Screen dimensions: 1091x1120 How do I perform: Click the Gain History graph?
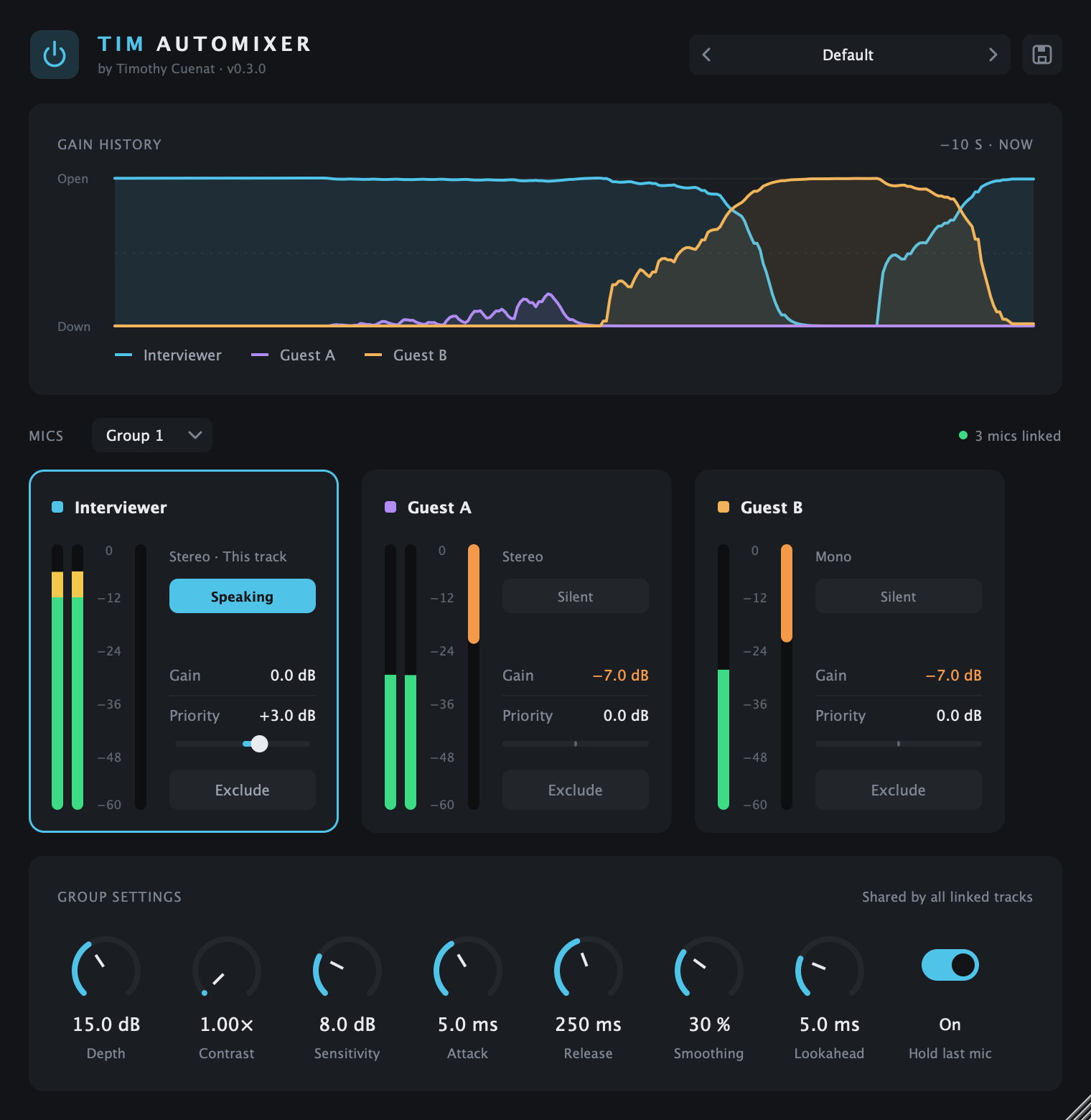(x=574, y=252)
